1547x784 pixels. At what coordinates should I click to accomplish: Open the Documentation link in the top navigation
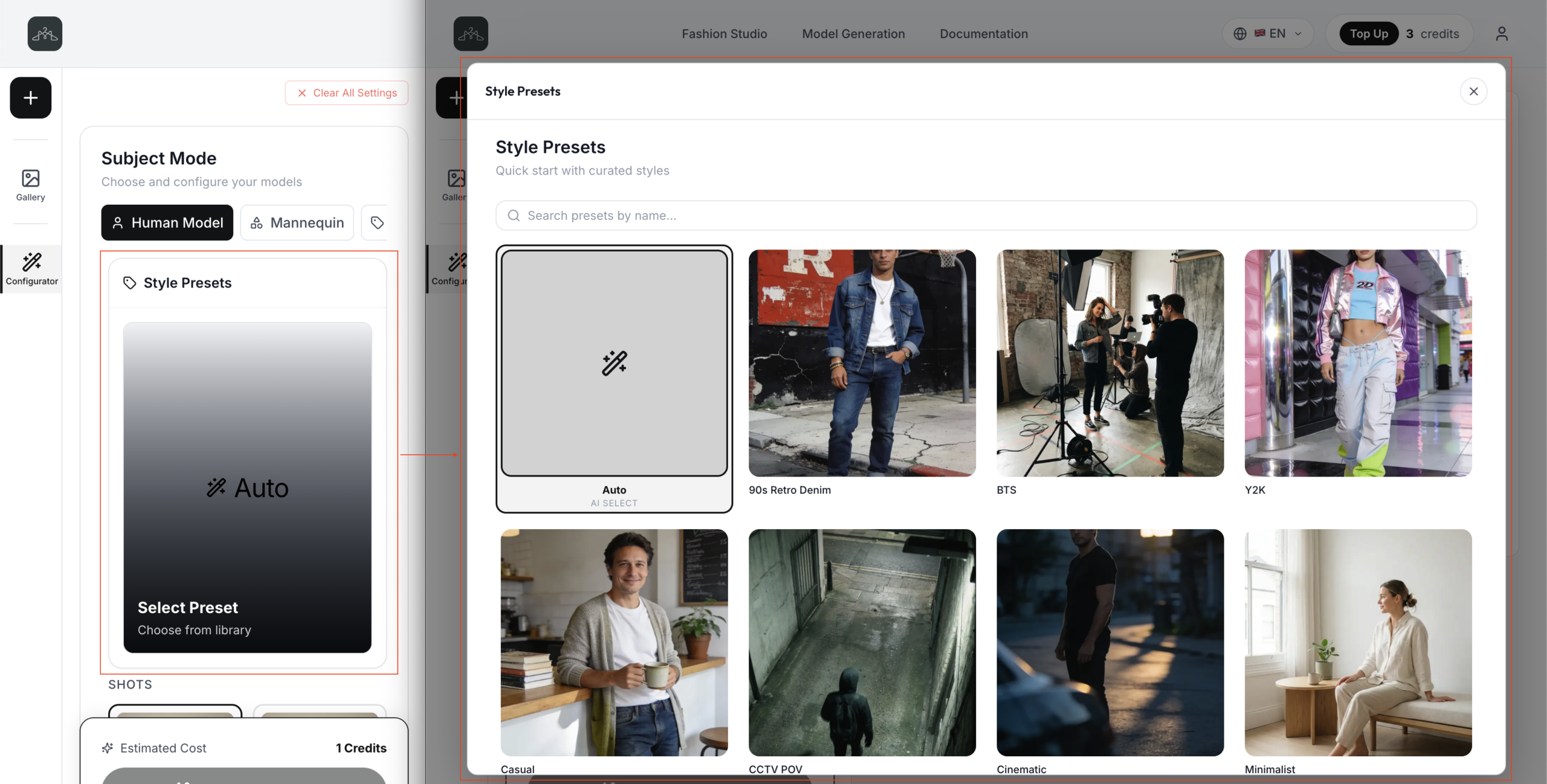(x=984, y=34)
